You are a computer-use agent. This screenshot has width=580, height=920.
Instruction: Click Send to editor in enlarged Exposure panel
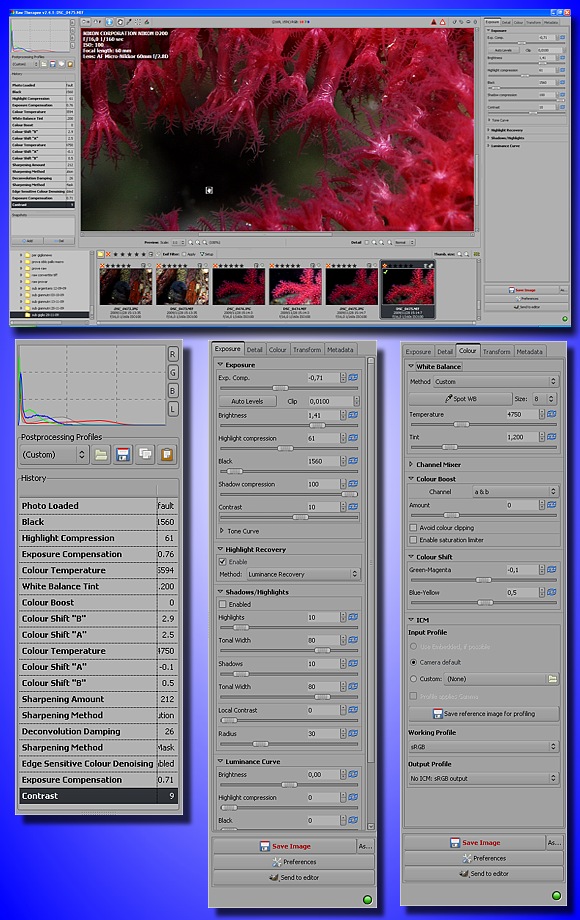[x=293, y=878]
